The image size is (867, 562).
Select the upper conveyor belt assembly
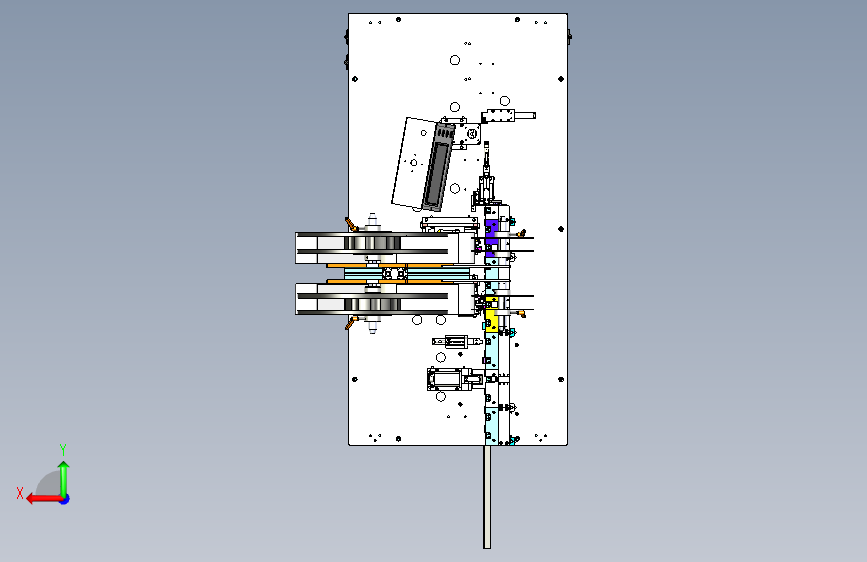point(384,247)
